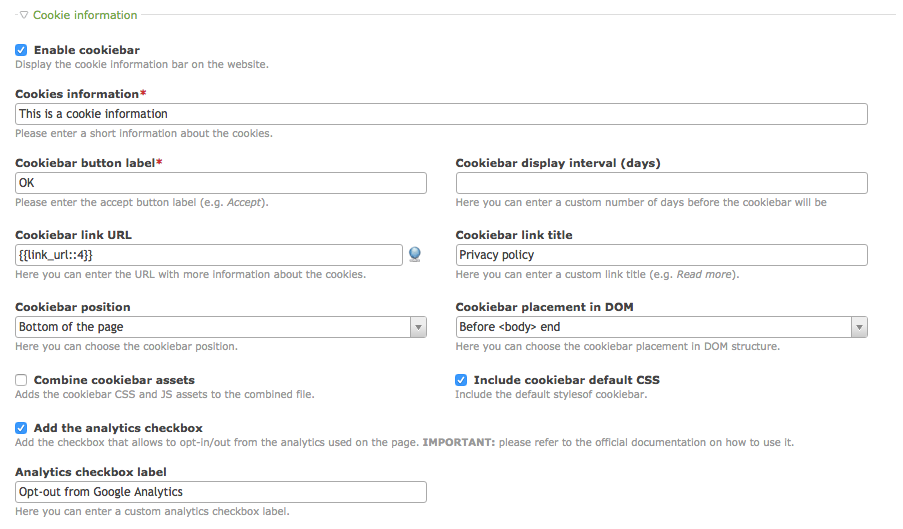
Task: Uncheck the Enable cookiebar checkbox
Action: [21, 50]
